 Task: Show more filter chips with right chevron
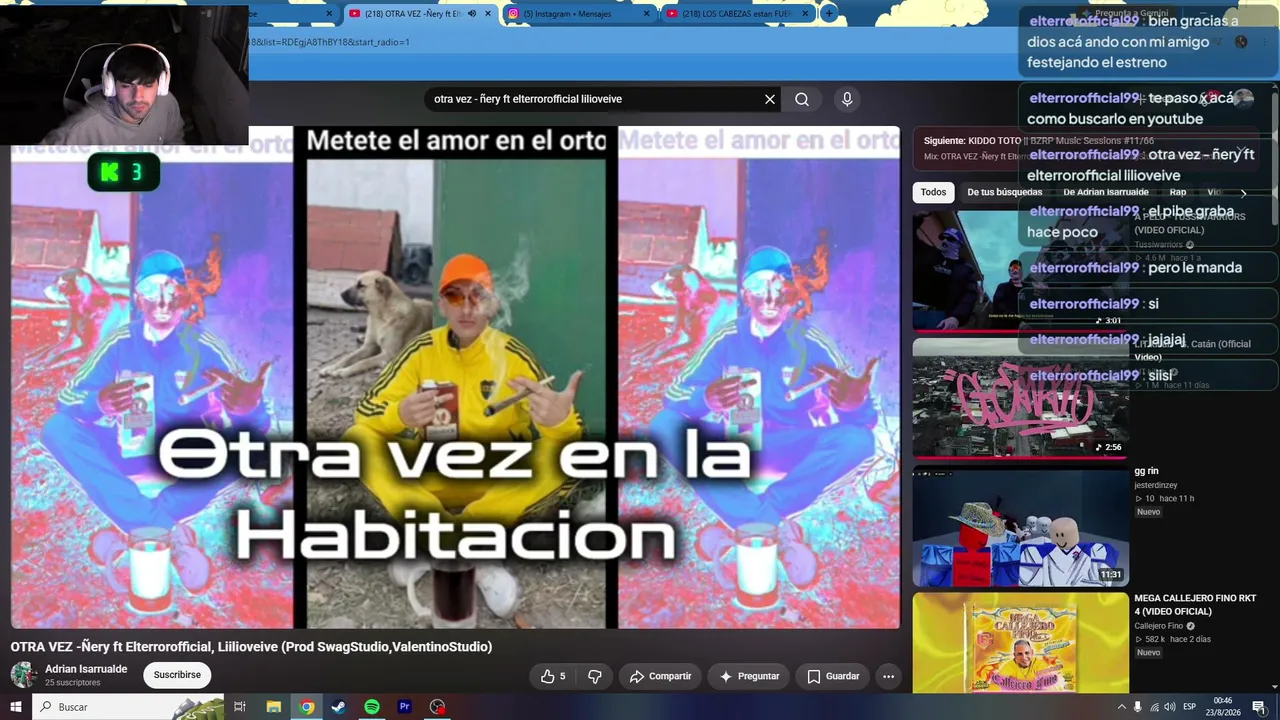(x=1243, y=193)
